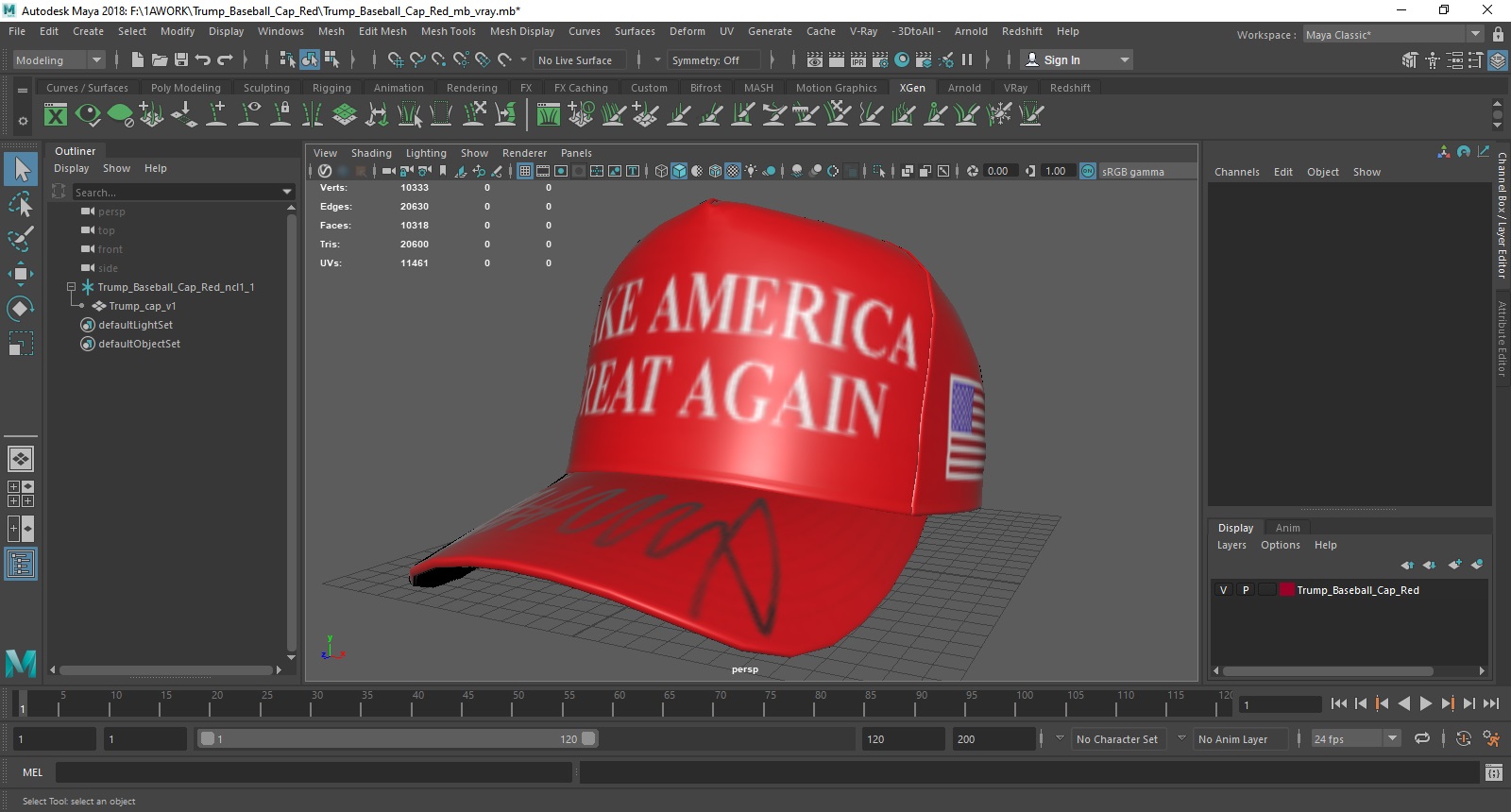Select the Lasso tool in toolbox
Screen dimensions: 1511x812
[21, 205]
